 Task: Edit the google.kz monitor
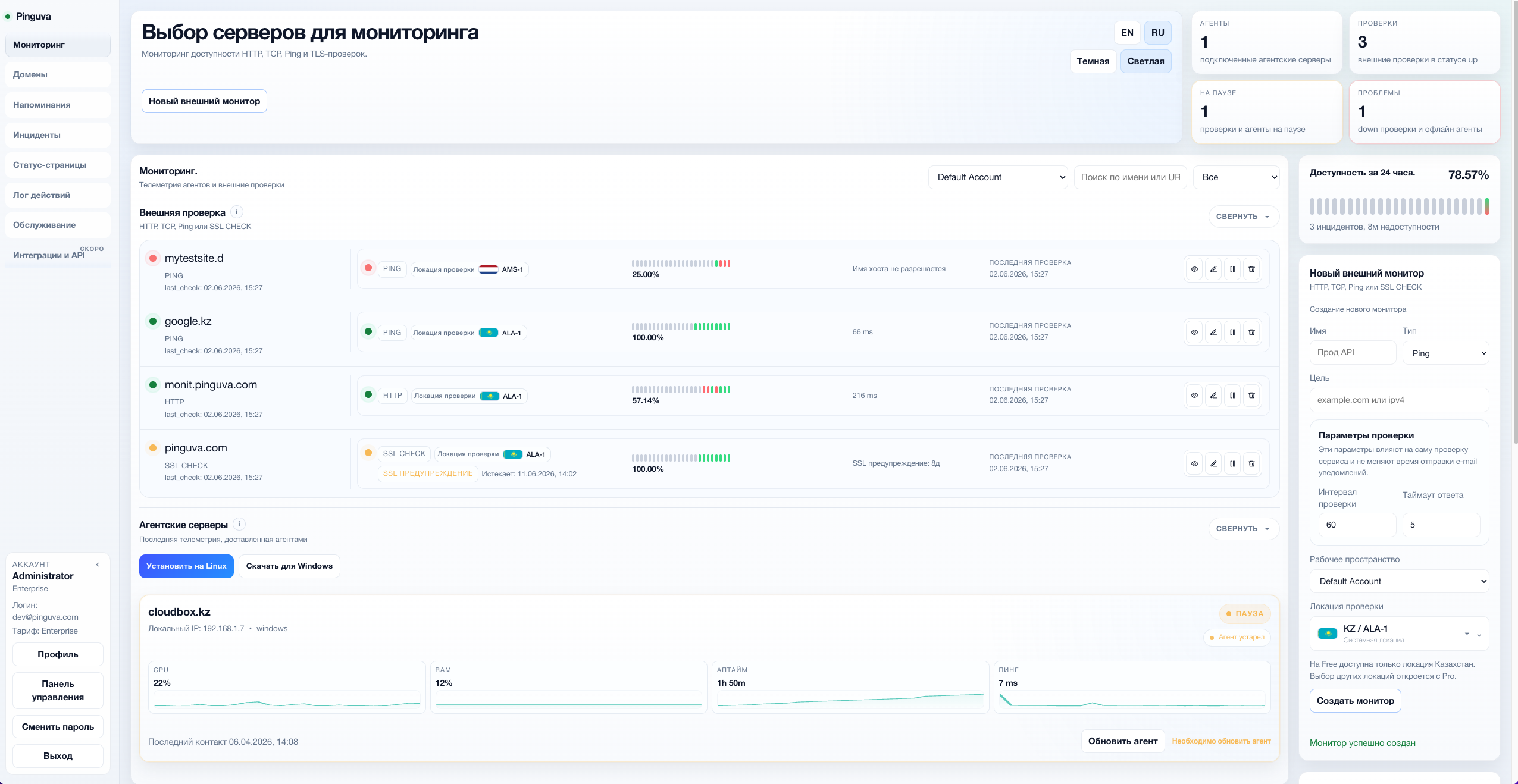1213,332
